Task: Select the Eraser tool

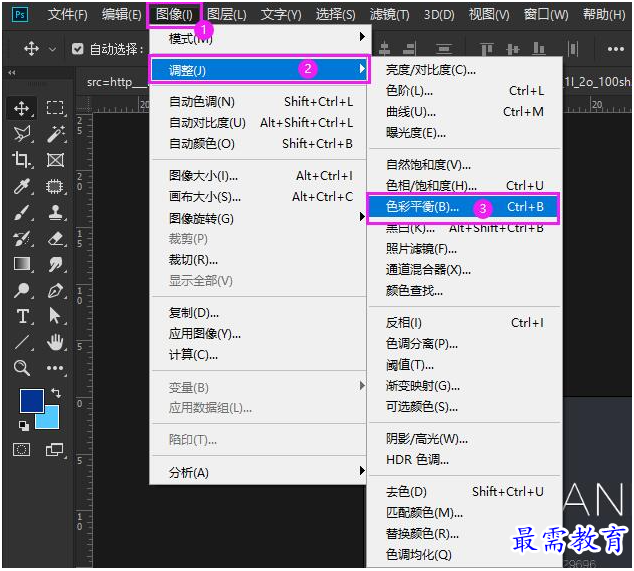Action: click(55, 239)
